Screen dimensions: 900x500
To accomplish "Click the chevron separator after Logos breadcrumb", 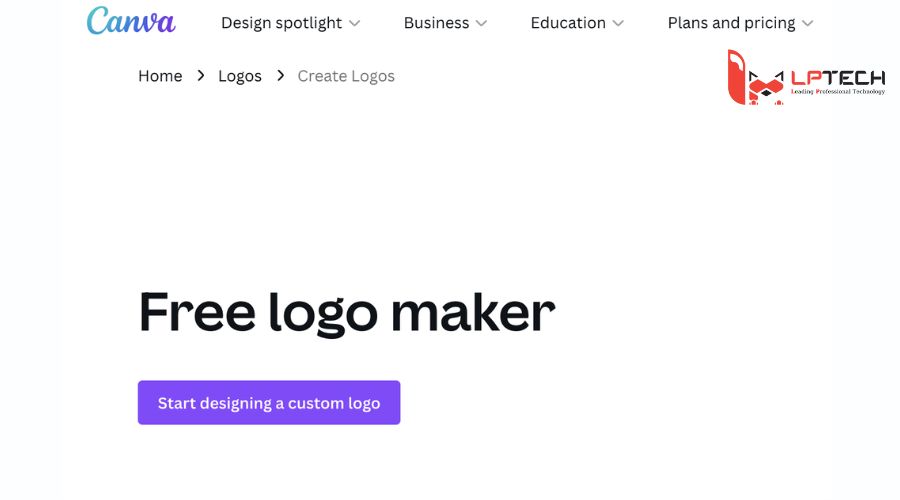I will click(x=280, y=76).
